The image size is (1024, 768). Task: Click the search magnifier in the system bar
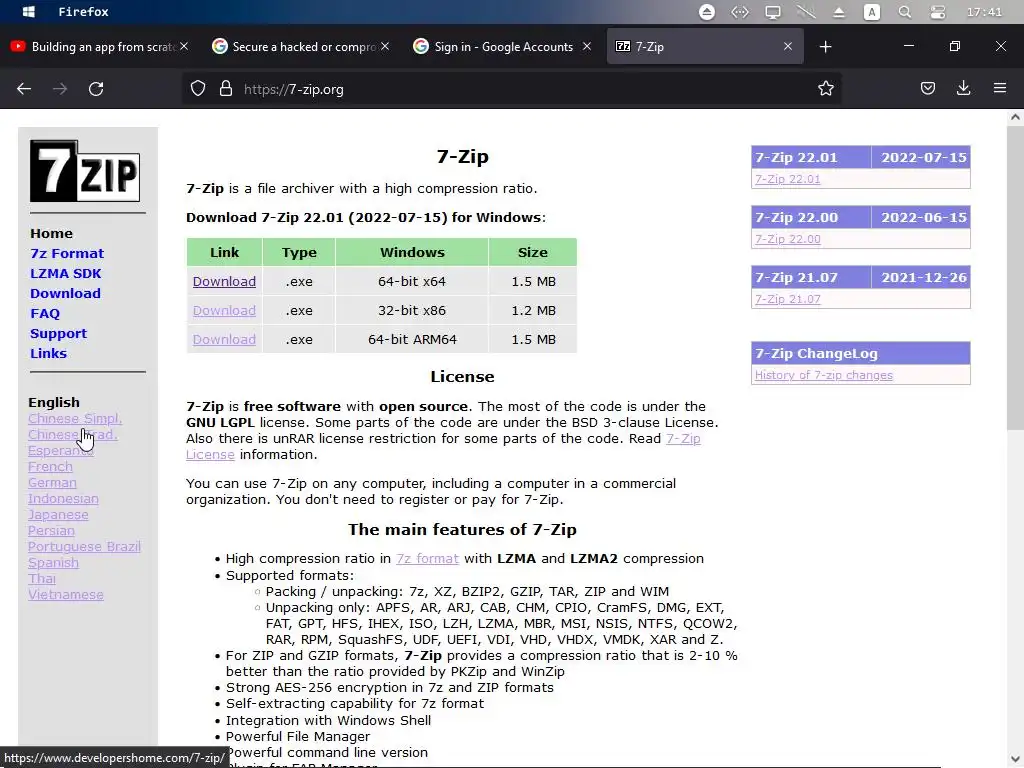904,12
